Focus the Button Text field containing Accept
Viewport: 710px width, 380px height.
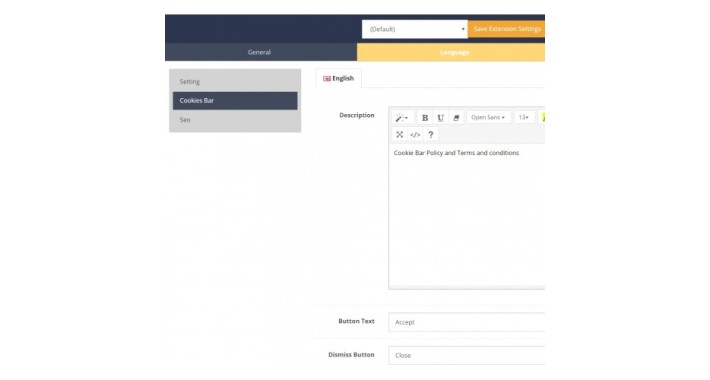click(466, 322)
